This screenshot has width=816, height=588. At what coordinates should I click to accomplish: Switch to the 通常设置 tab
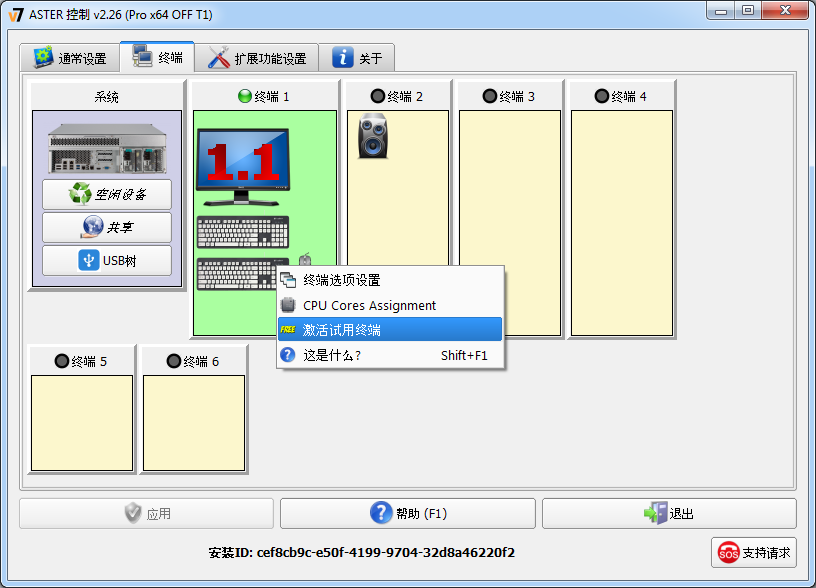[70, 58]
